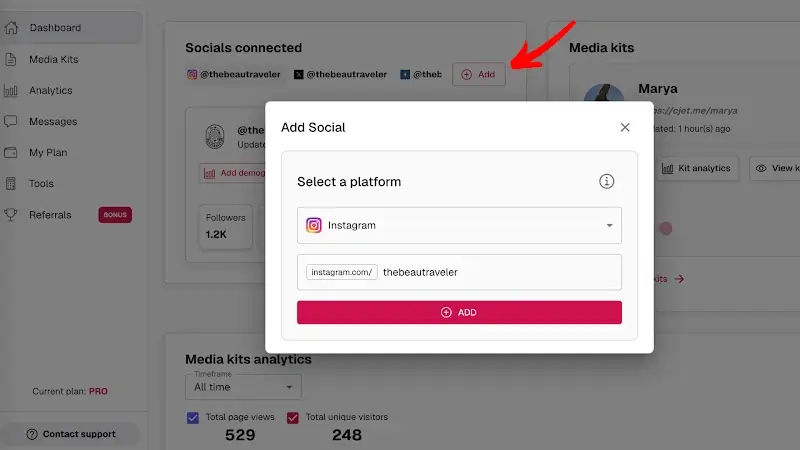The height and width of the screenshot is (450, 800).
Task: Click the Contact support button
Action: pyautogui.click(x=70, y=434)
